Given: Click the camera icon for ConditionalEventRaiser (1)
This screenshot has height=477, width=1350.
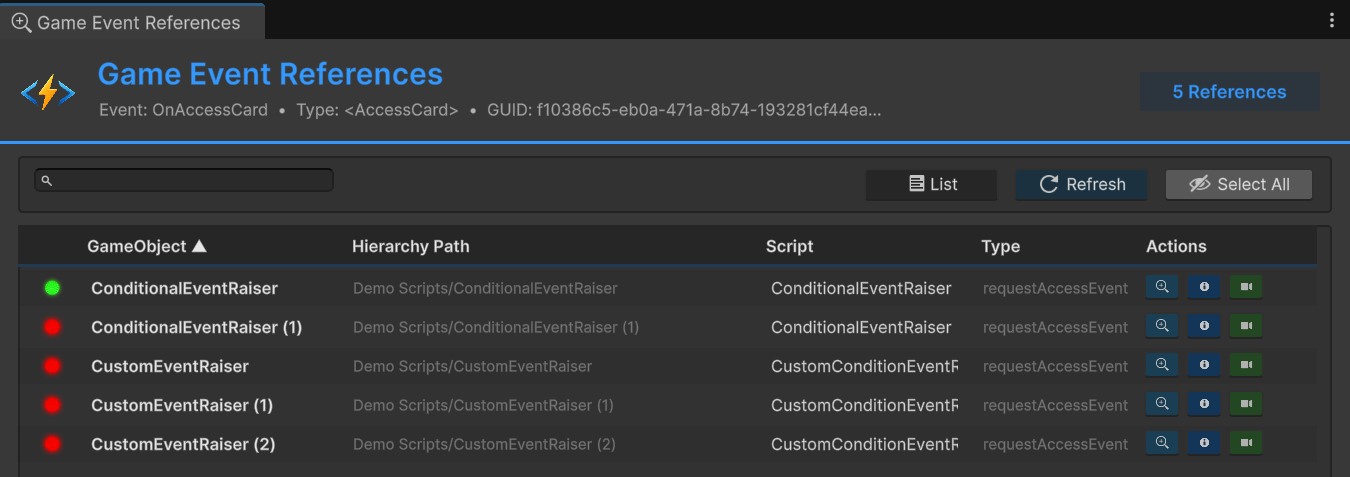Looking at the screenshot, I should (1246, 327).
